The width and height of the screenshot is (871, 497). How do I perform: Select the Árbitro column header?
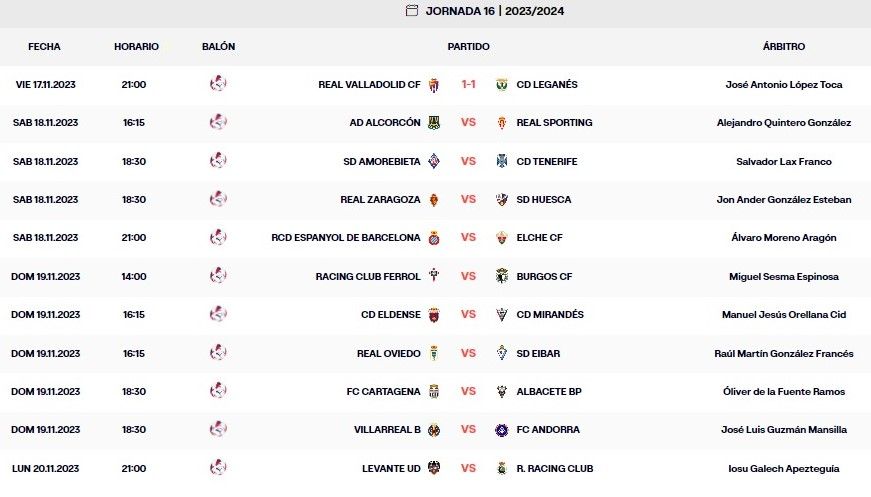783,47
